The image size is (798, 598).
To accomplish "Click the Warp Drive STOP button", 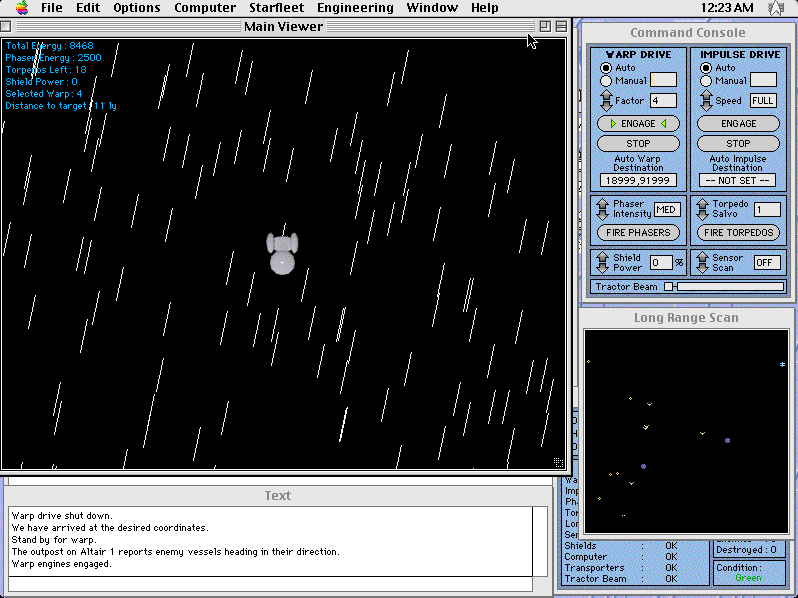I will tap(638, 144).
